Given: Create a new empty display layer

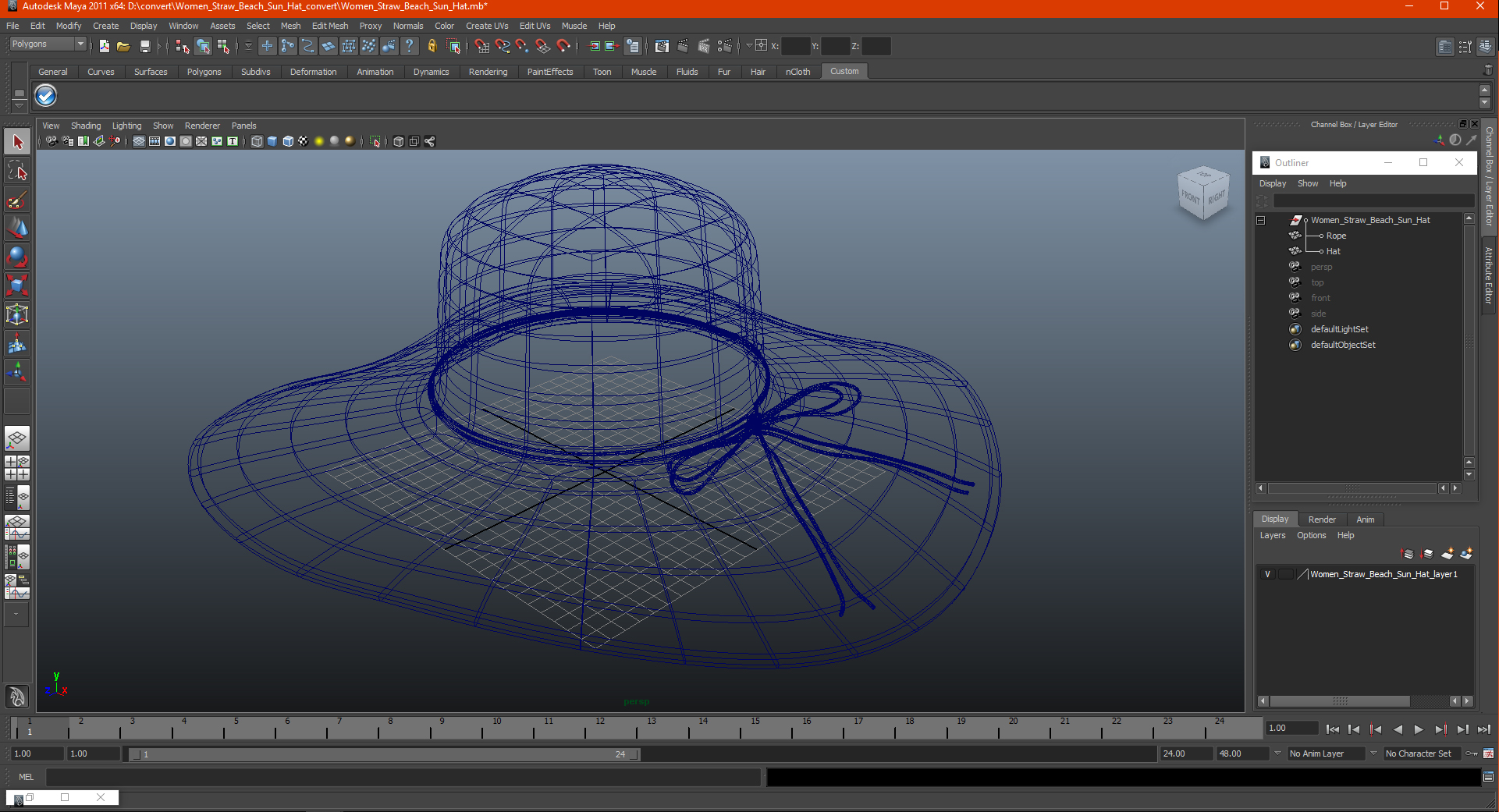Looking at the screenshot, I should [x=1447, y=554].
